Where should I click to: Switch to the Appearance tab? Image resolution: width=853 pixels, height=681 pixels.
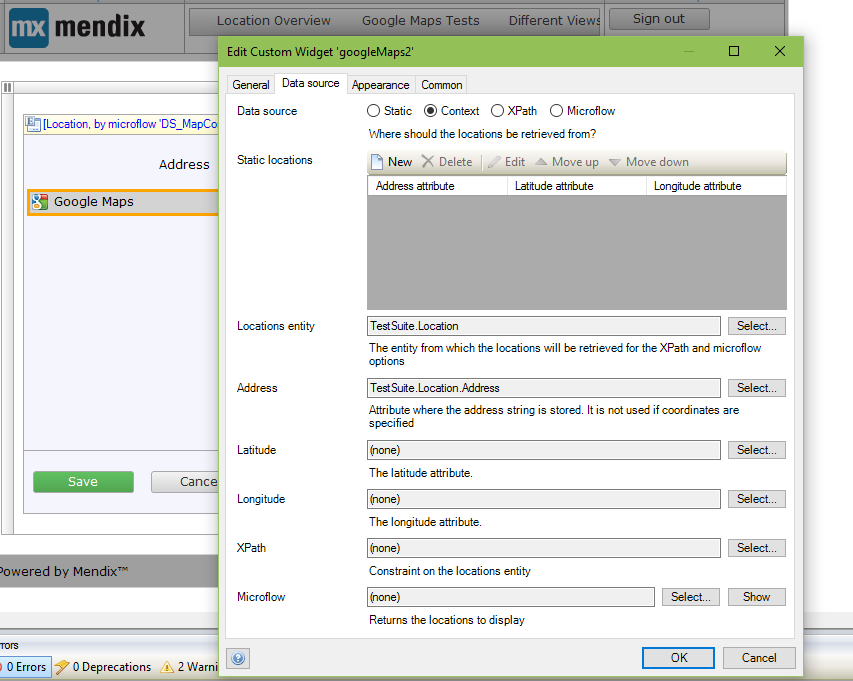click(x=380, y=85)
